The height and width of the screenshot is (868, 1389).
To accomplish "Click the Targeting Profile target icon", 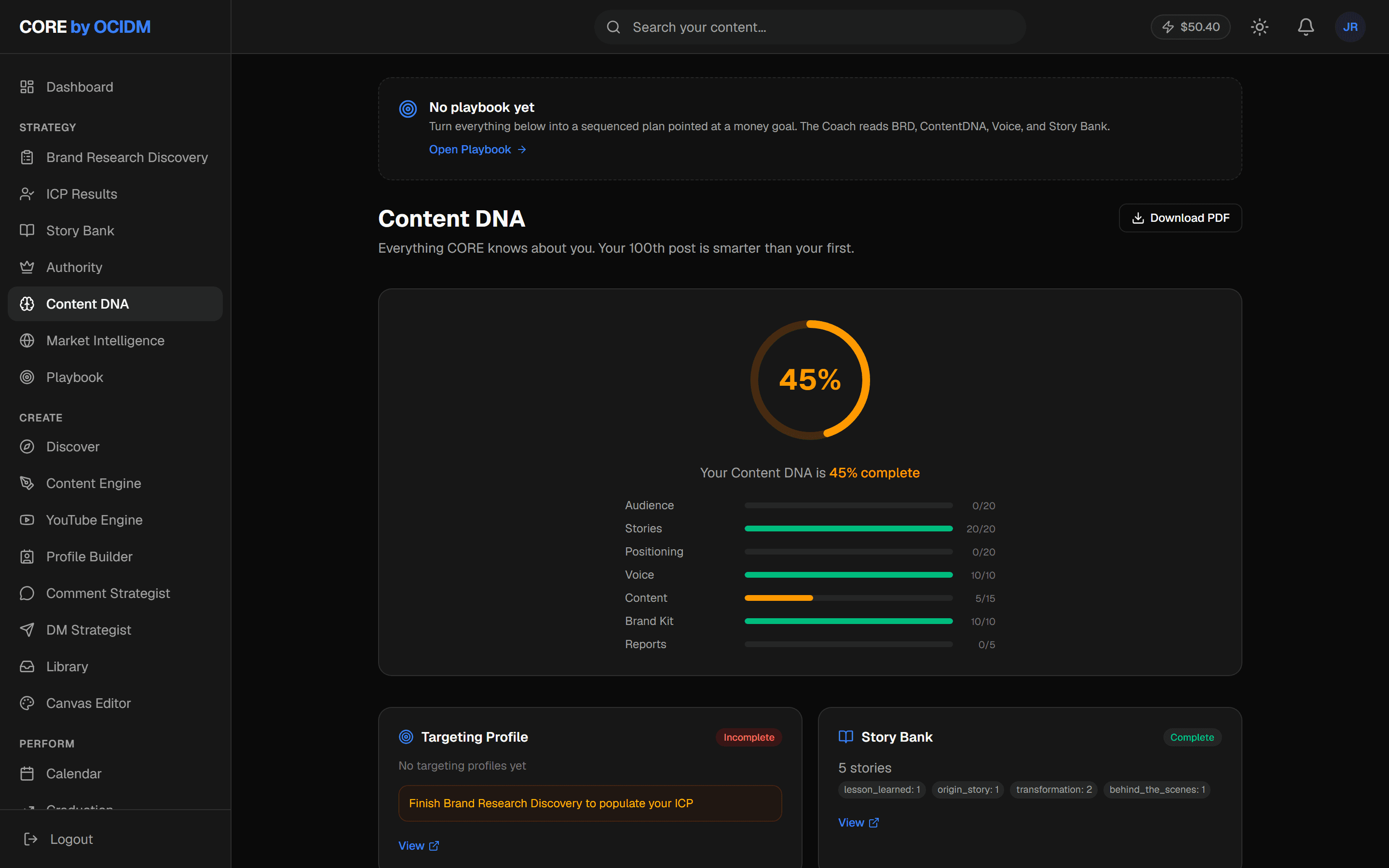I will click(x=406, y=736).
